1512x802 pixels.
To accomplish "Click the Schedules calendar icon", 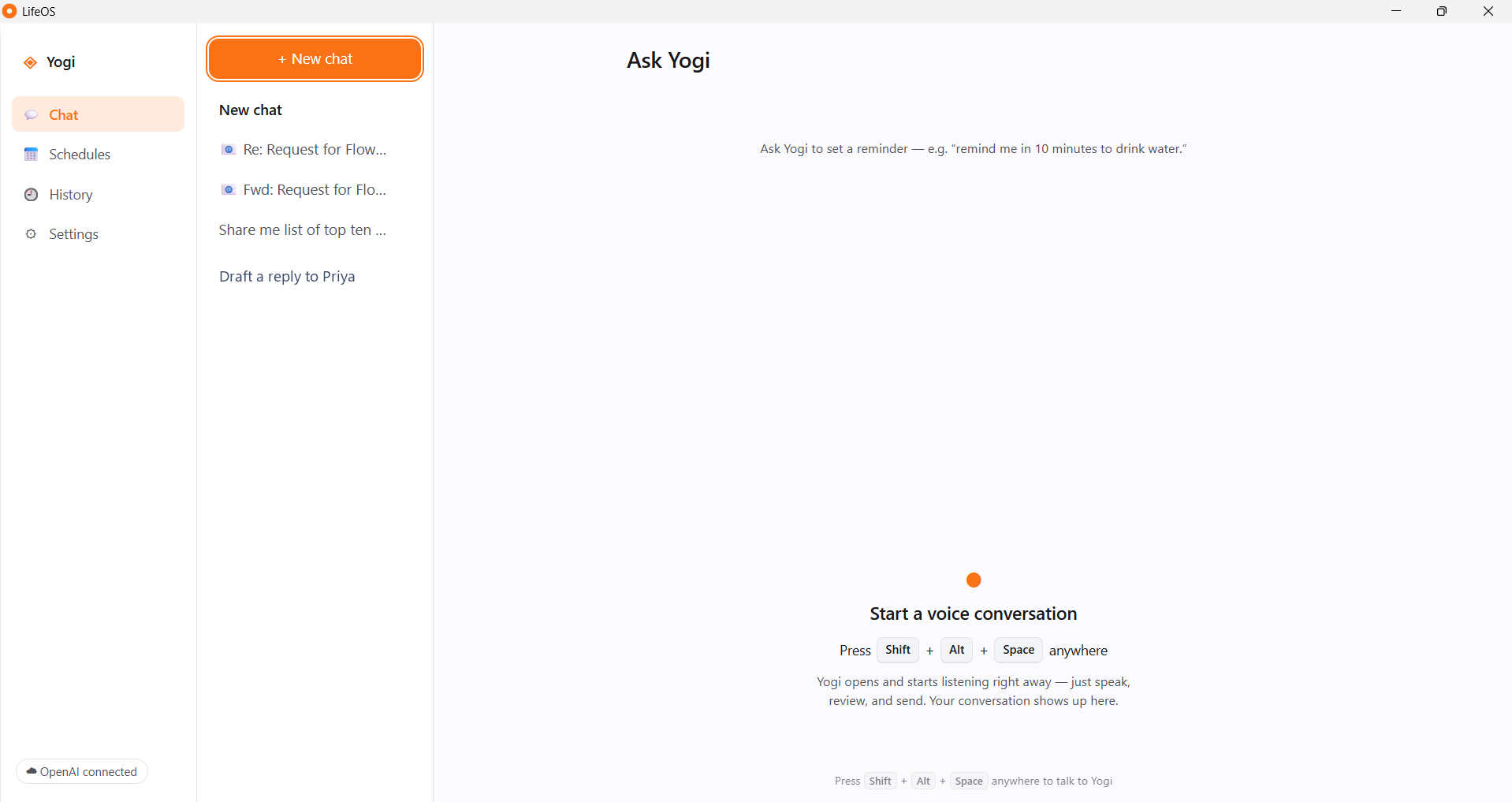I will [x=31, y=155].
